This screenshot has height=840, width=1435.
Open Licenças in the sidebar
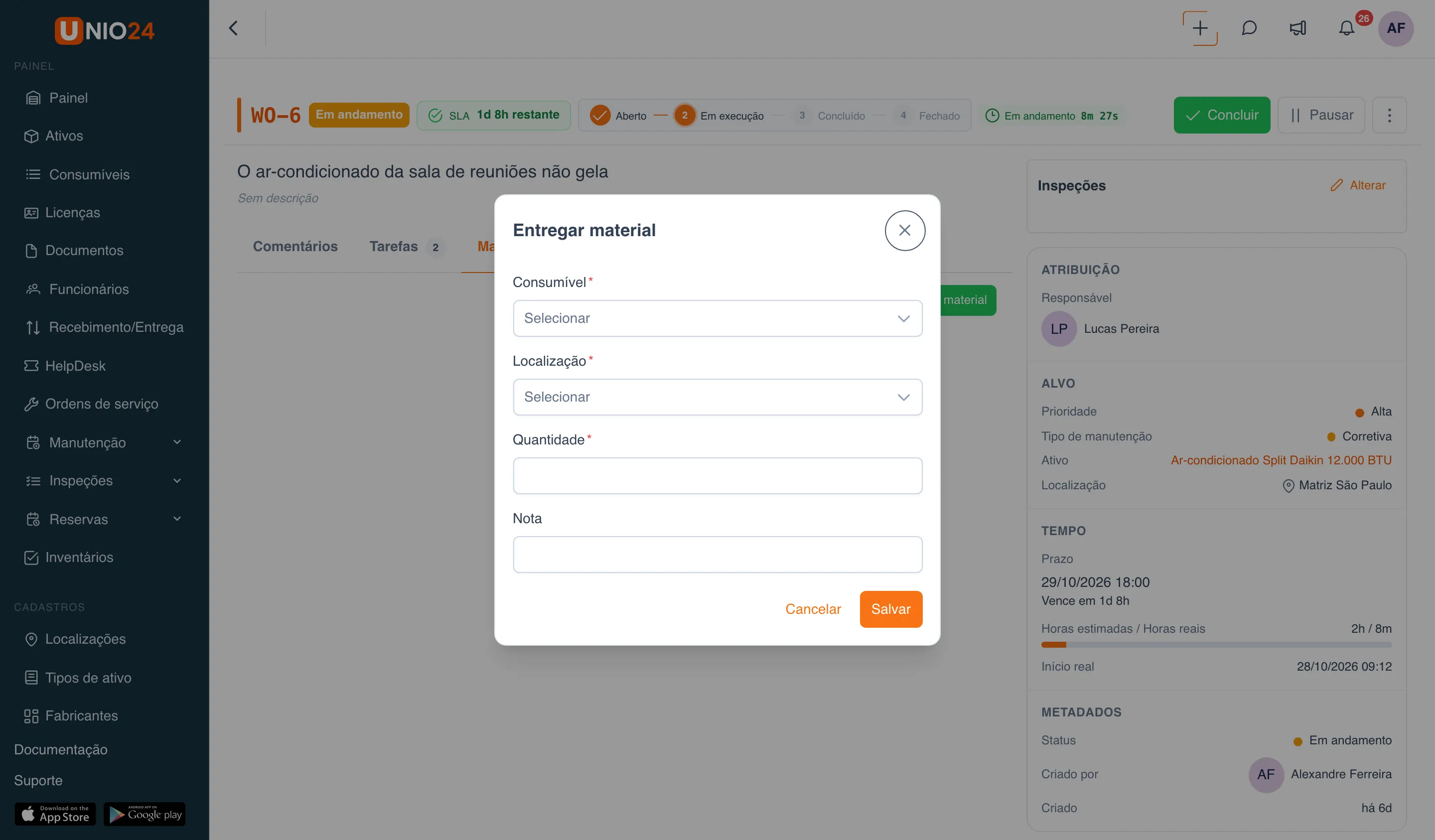point(62,212)
